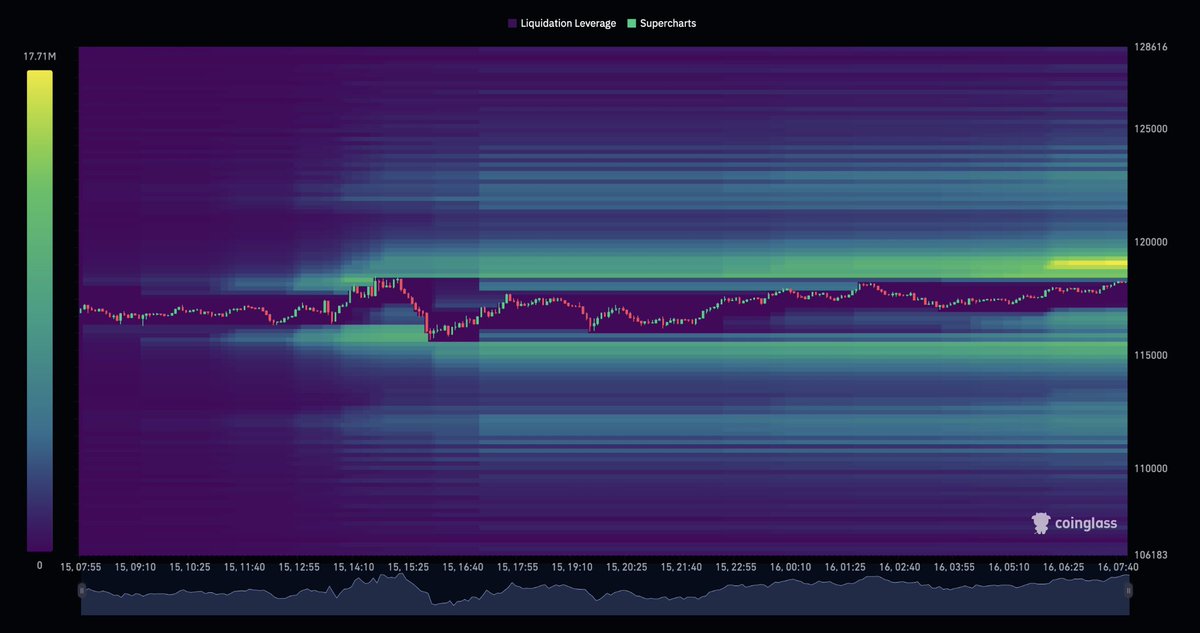Click the 15, 10:25 time axis label
This screenshot has height=633, width=1200.
190,567
